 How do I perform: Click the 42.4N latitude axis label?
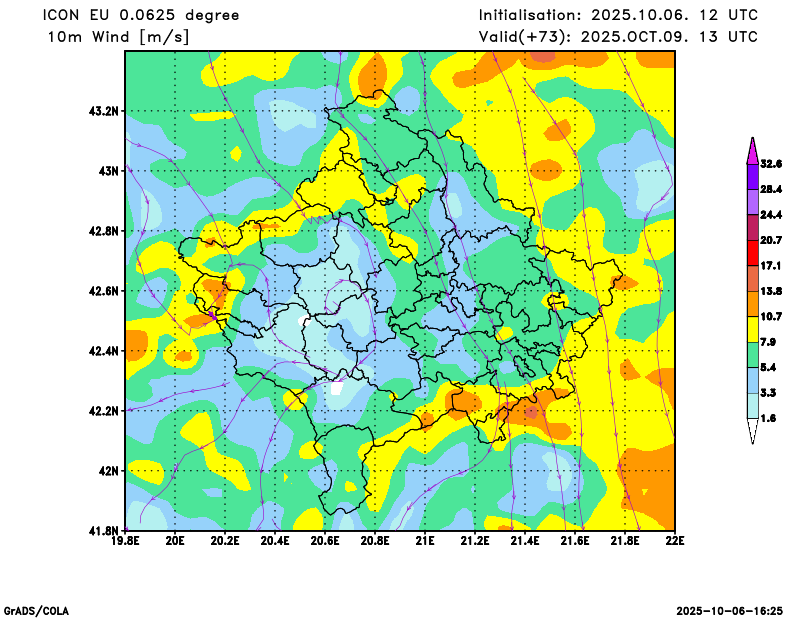point(103,351)
